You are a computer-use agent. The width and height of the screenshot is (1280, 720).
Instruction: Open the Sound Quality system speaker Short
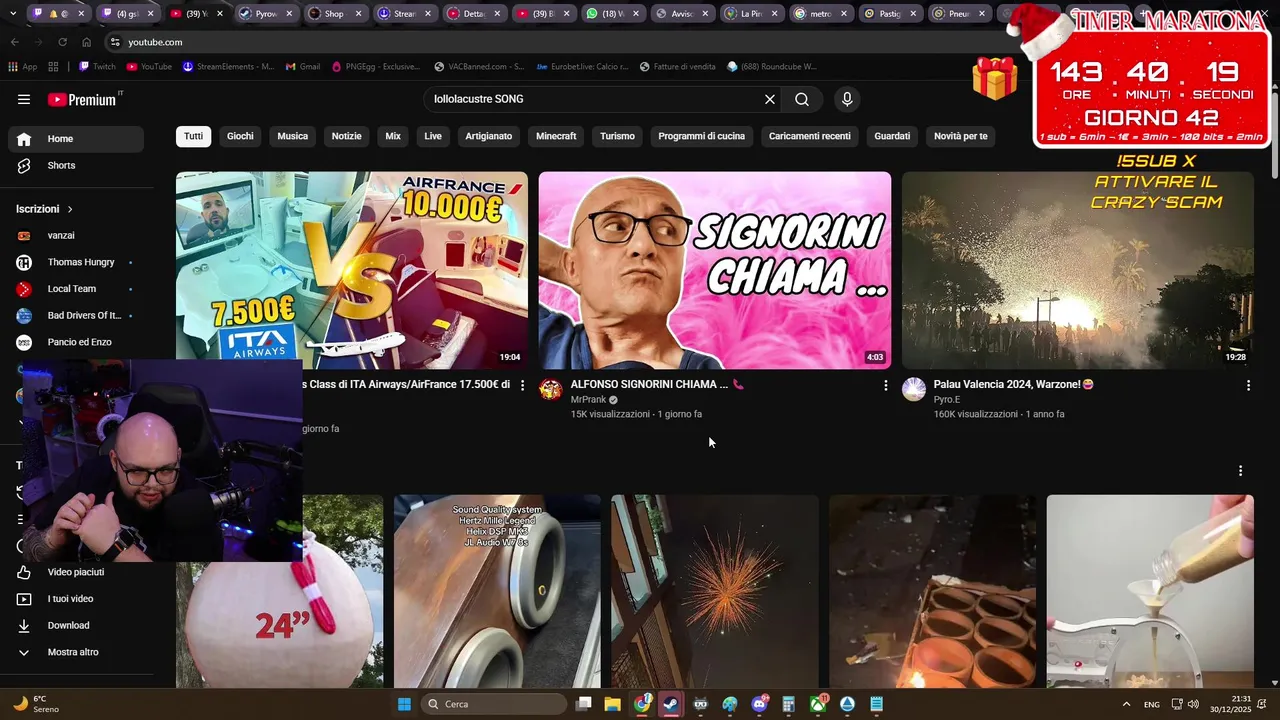click(497, 591)
